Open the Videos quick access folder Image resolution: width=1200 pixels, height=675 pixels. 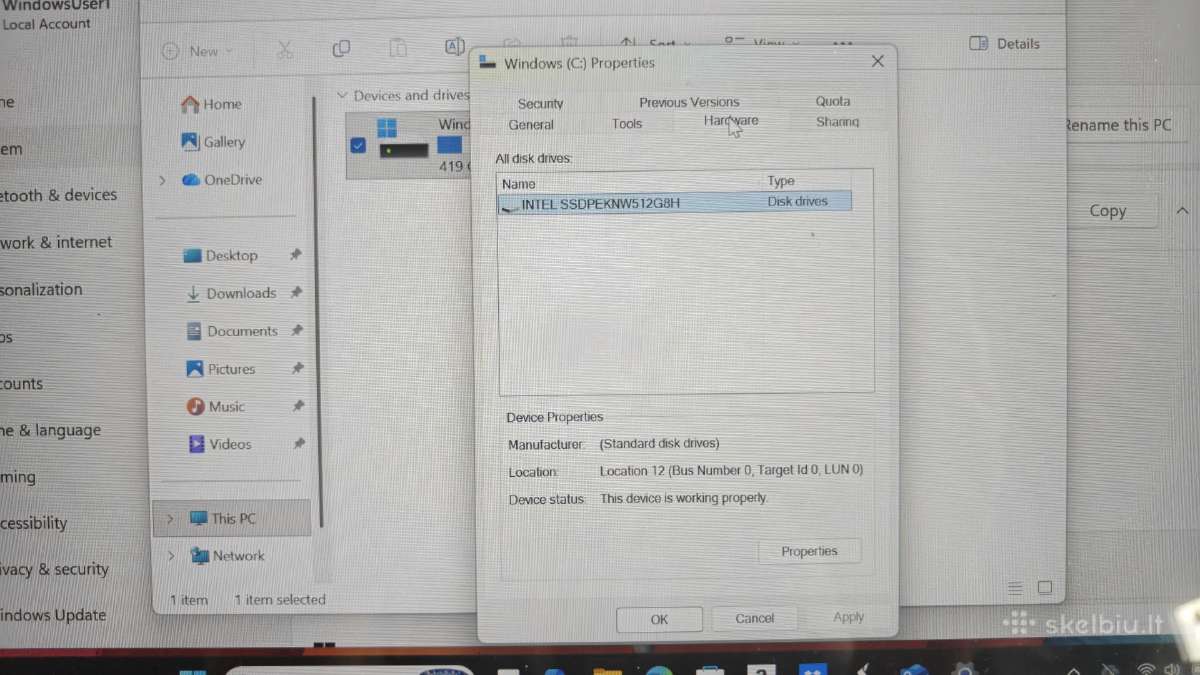(219, 444)
